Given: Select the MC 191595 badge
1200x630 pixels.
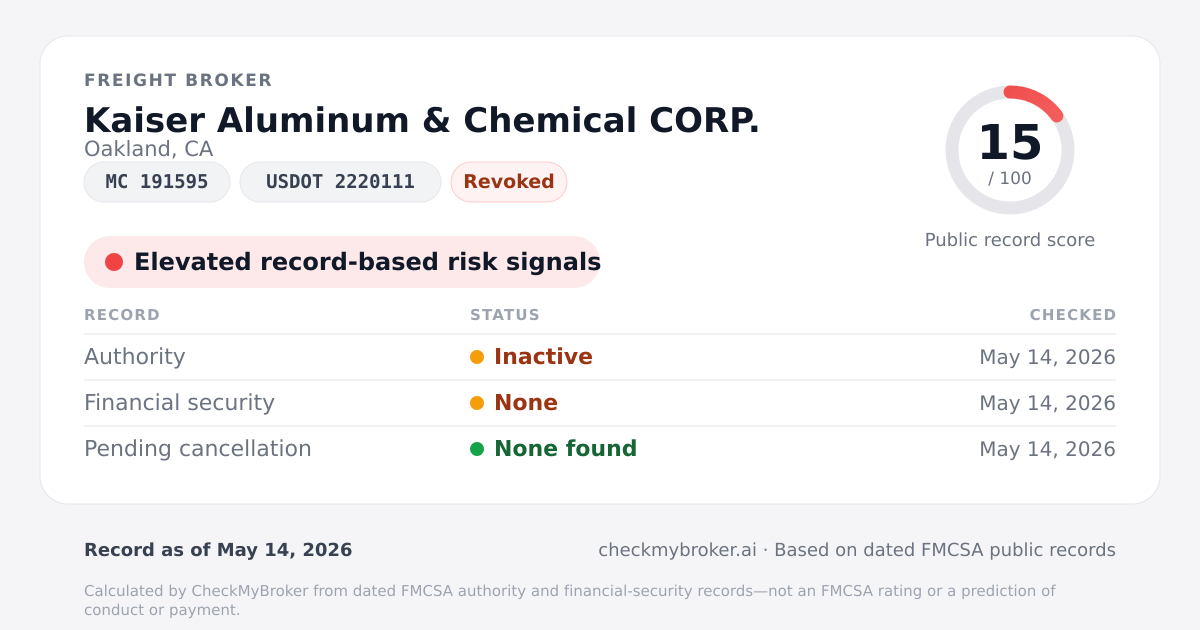Looking at the screenshot, I should tap(157, 182).
